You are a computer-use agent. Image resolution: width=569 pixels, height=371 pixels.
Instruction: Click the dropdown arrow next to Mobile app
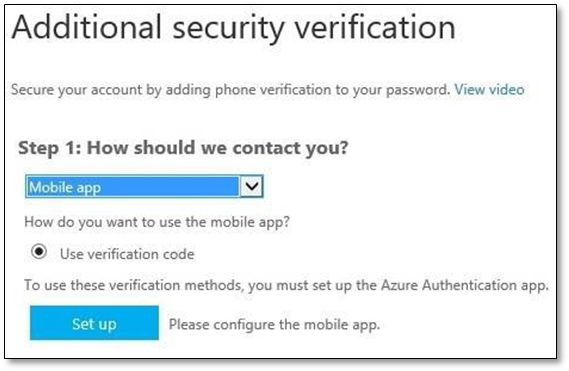[x=251, y=187]
